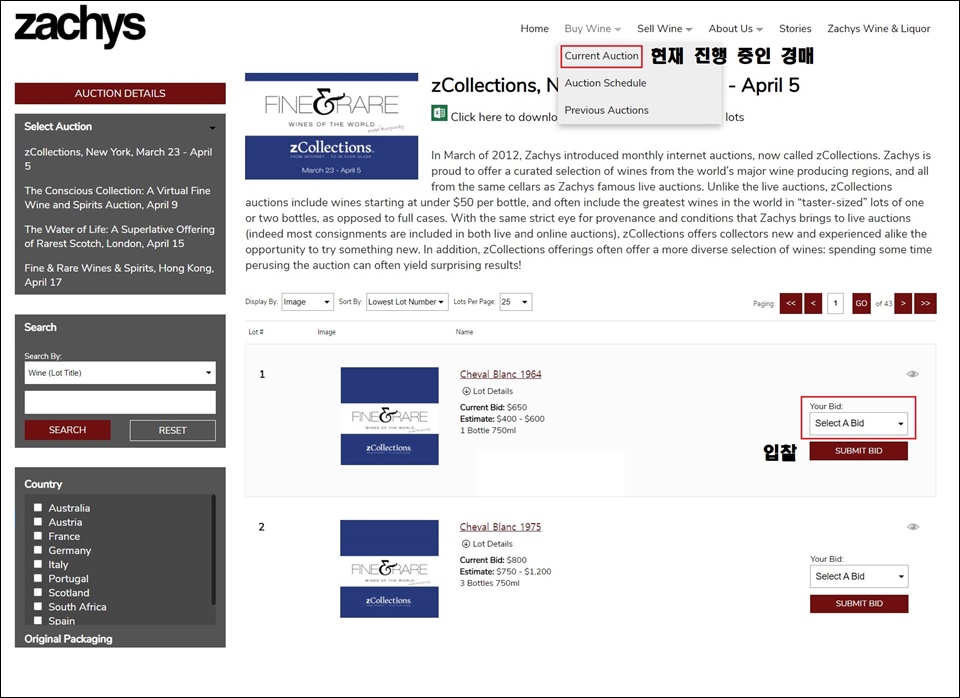Open the Sell Wine menu
This screenshot has height=698, width=960.
point(664,29)
